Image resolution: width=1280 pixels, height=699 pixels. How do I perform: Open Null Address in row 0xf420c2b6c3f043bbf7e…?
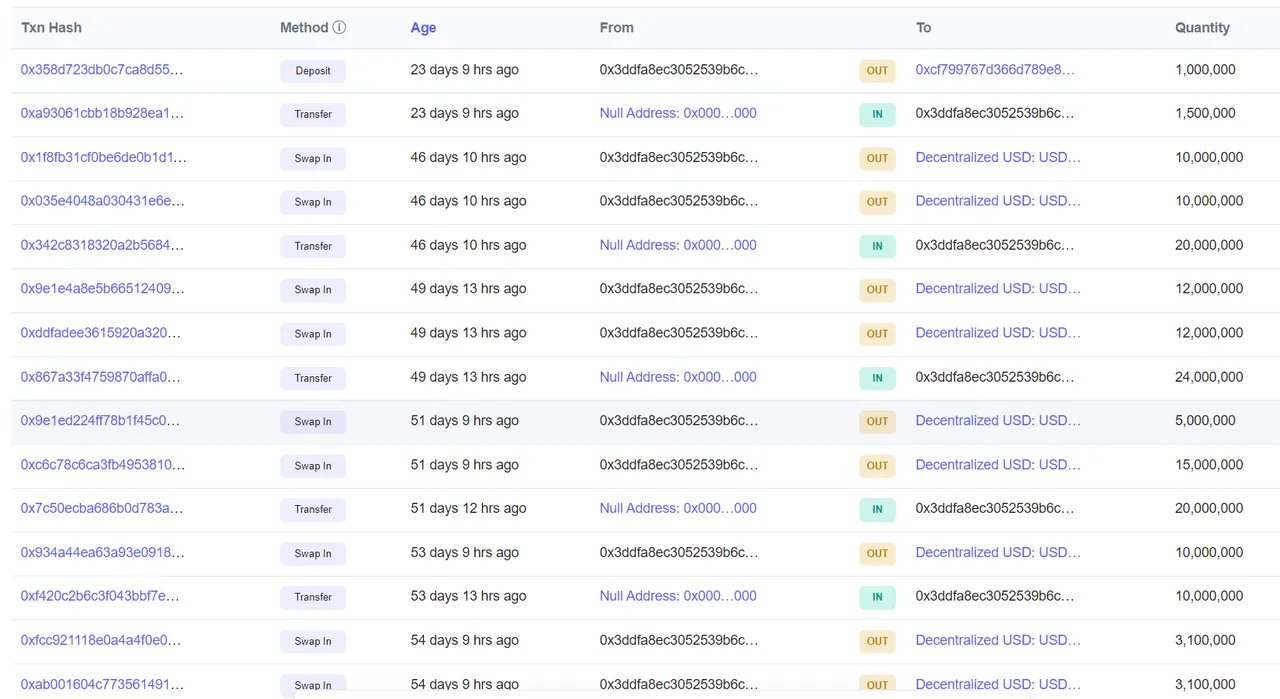pos(678,596)
